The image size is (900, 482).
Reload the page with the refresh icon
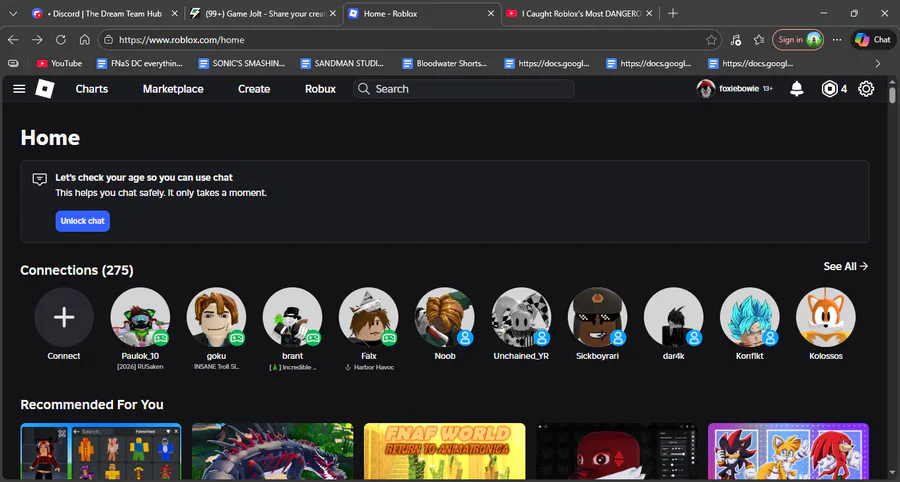pos(60,40)
